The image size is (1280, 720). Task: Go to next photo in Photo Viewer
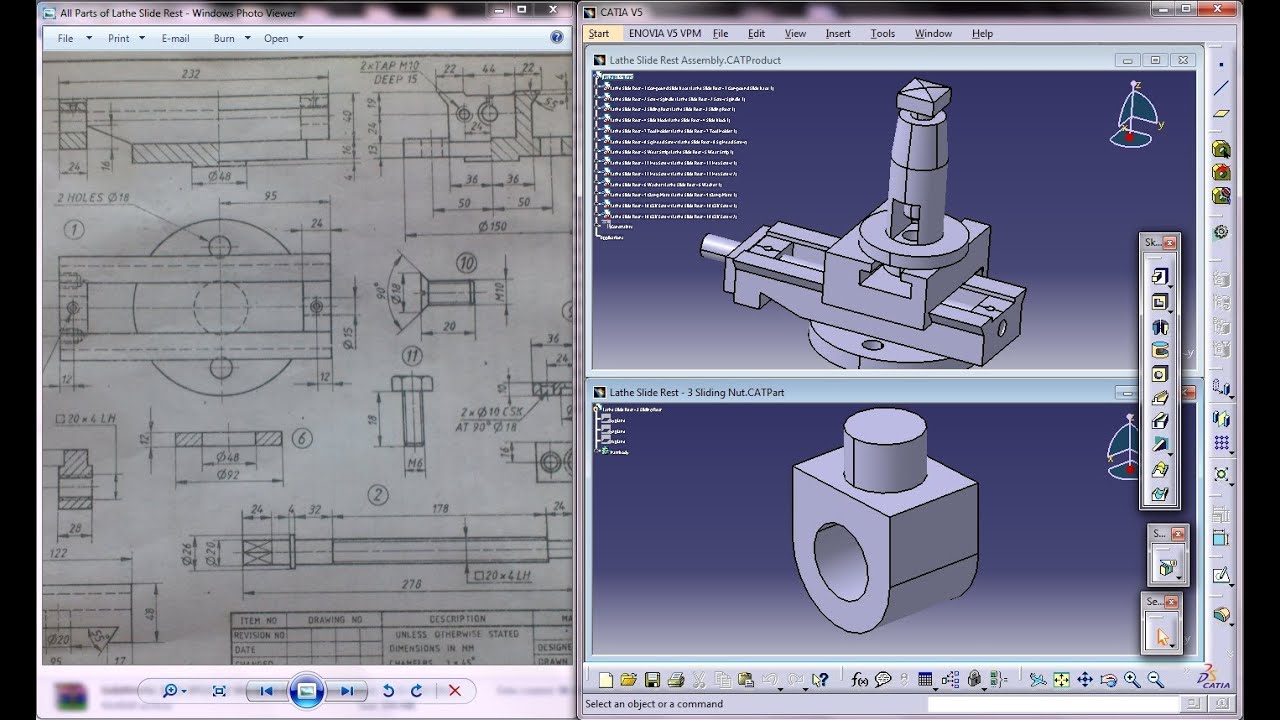click(346, 690)
